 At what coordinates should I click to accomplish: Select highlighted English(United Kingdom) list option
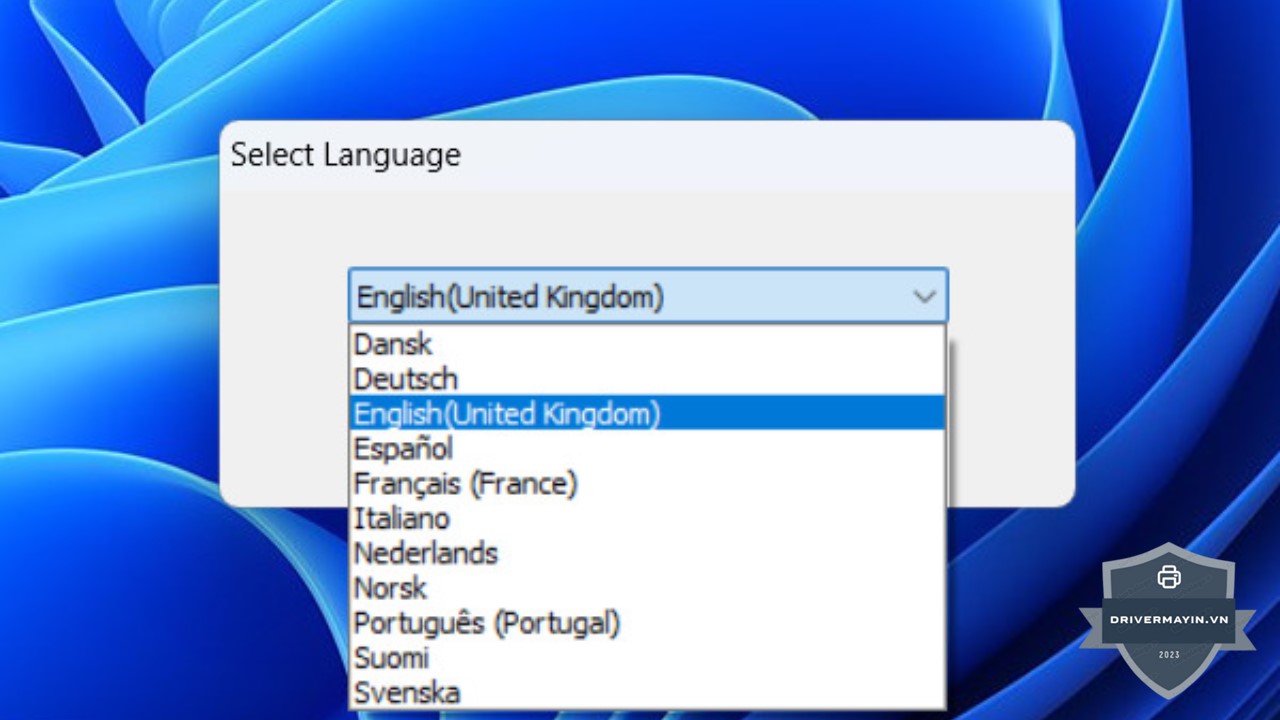tap(508, 413)
